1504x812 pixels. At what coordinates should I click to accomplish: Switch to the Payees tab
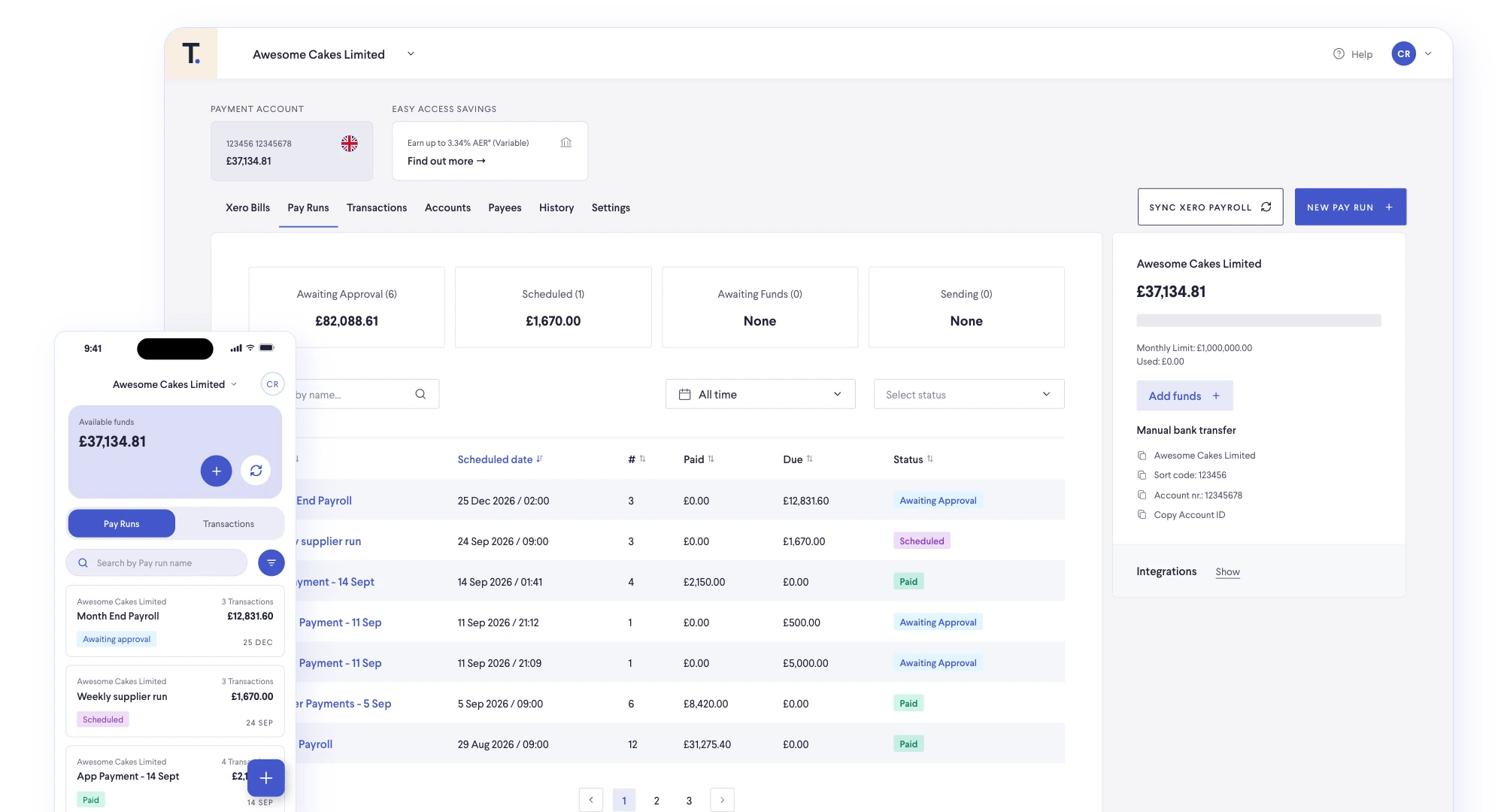pyautogui.click(x=505, y=208)
